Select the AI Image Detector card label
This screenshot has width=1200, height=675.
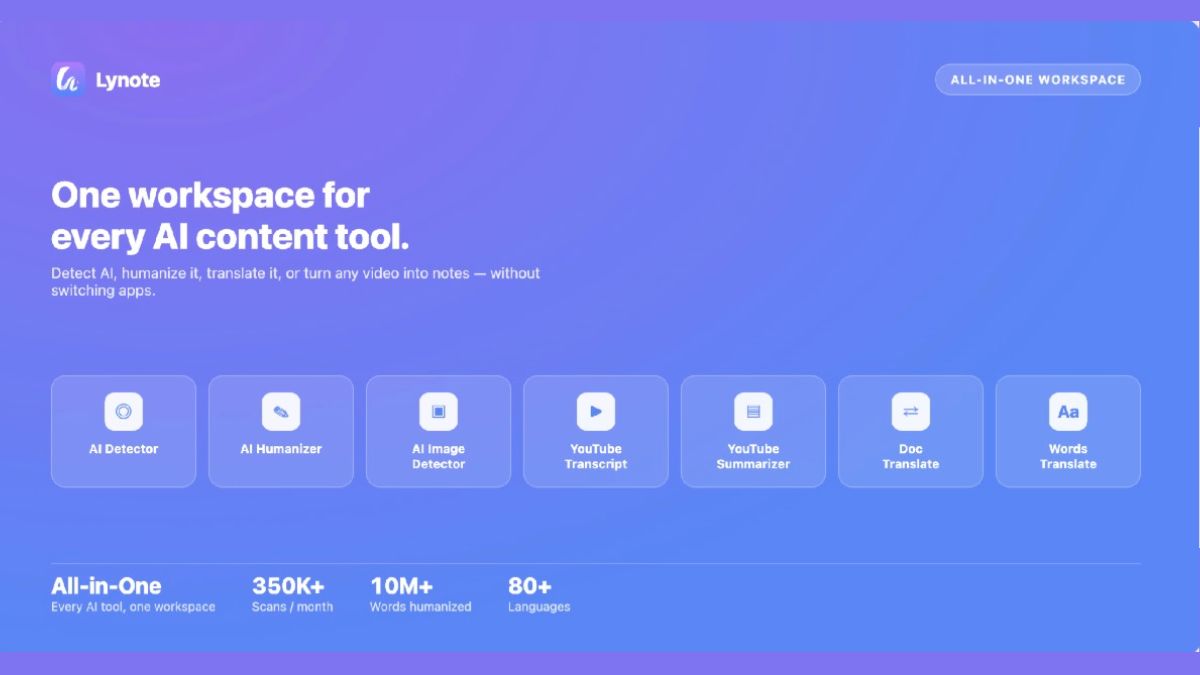pos(438,456)
